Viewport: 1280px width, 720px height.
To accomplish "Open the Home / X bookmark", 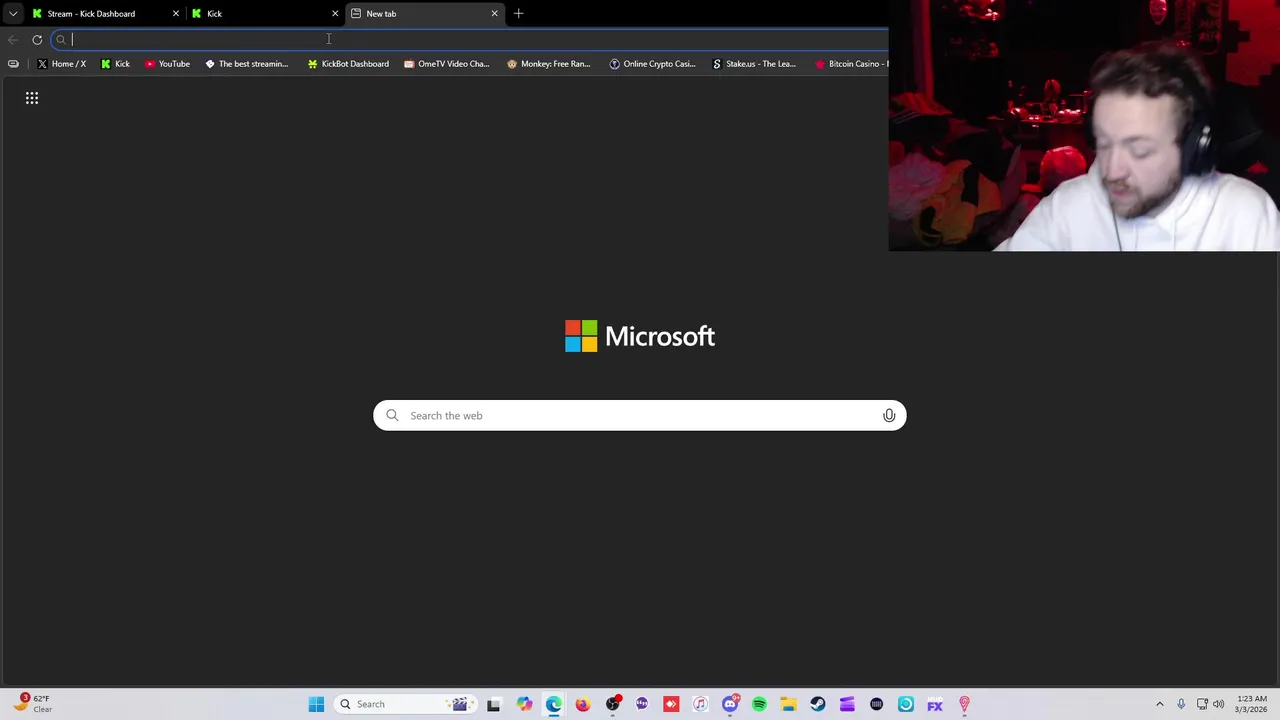I will click(x=61, y=64).
